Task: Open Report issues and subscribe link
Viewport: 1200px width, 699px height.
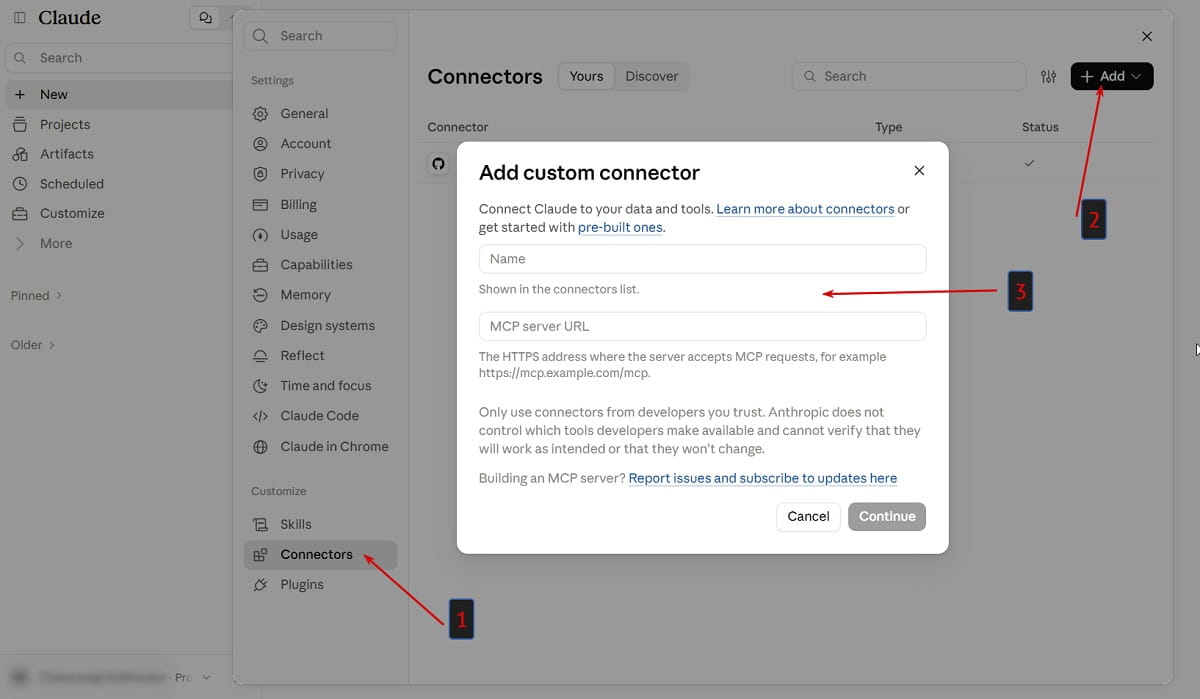Action: pos(763,478)
